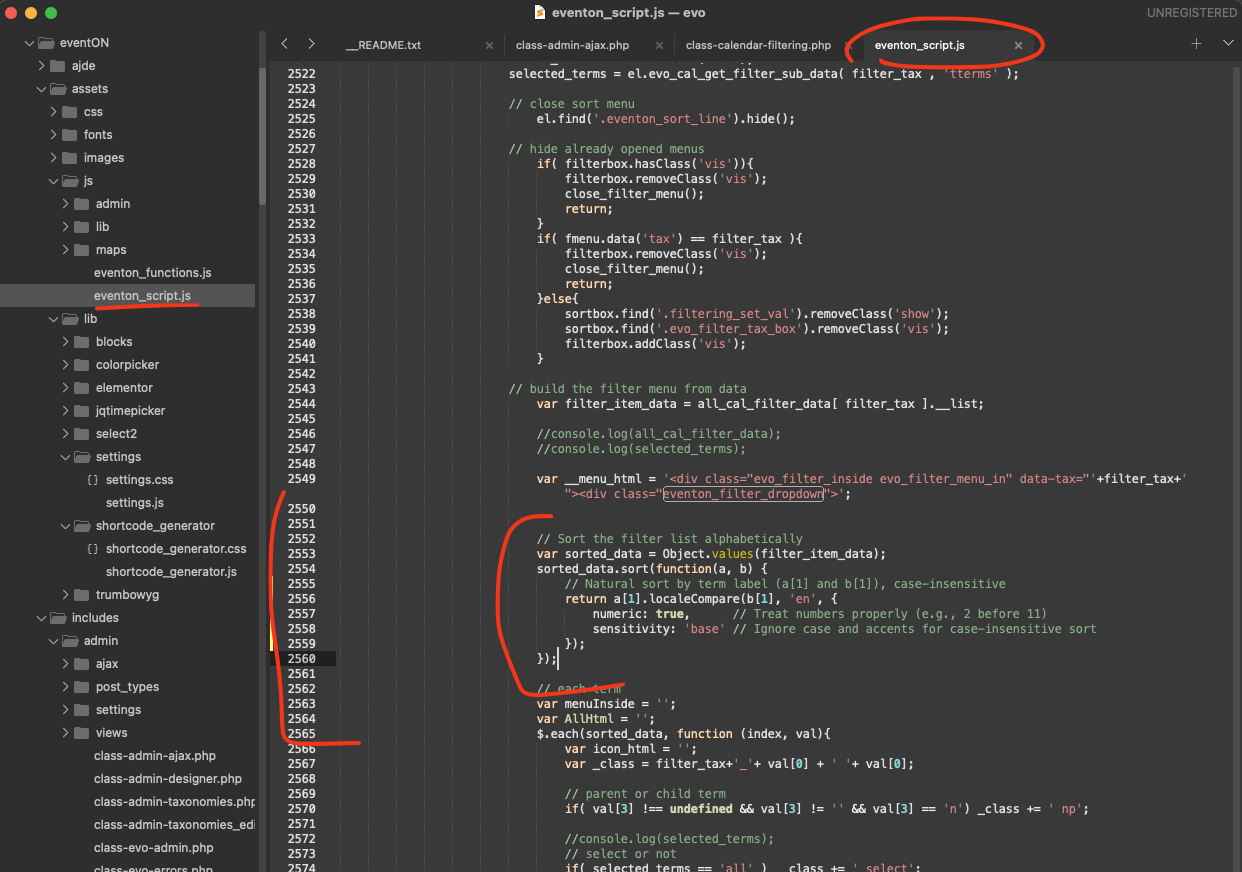Close the eventon_script.js tab

point(1018,46)
